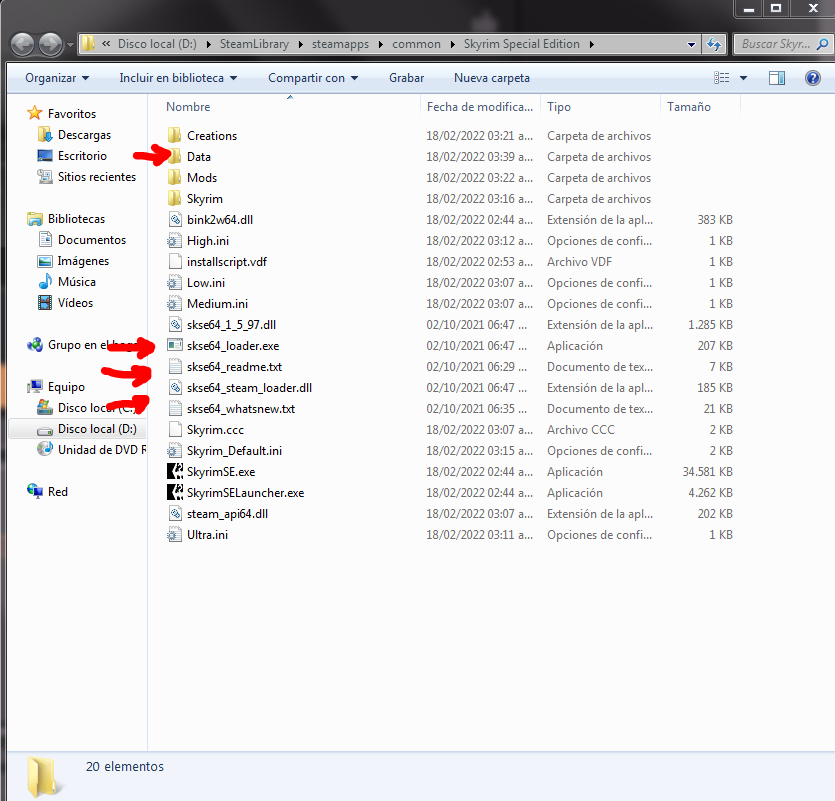Open Escritorio in the navigation pane
Image resolution: width=835 pixels, height=801 pixels.
pyautogui.click(x=82, y=156)
